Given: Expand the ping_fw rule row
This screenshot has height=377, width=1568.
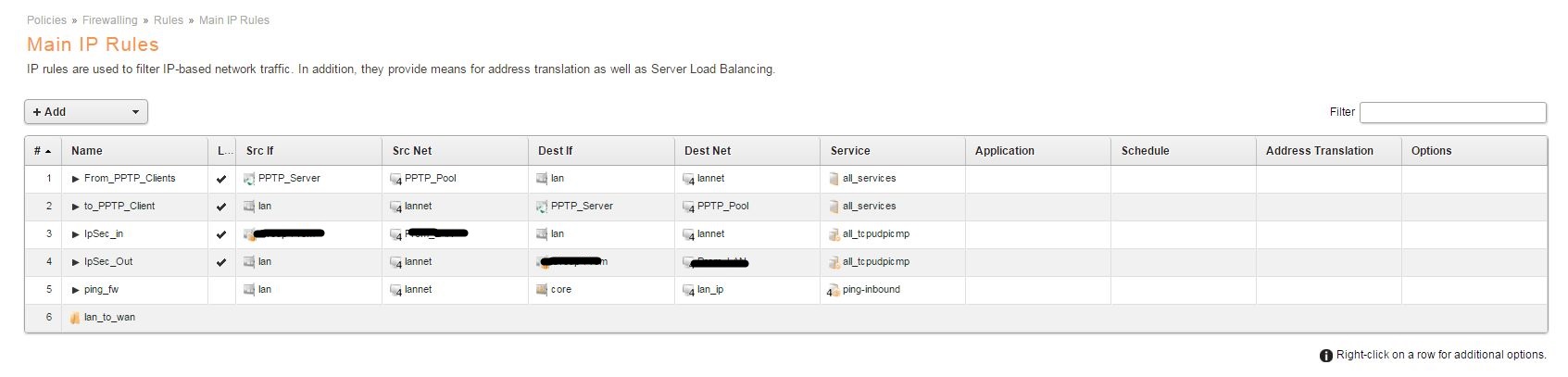Looking at the screenshot, I should pos(76,290).
